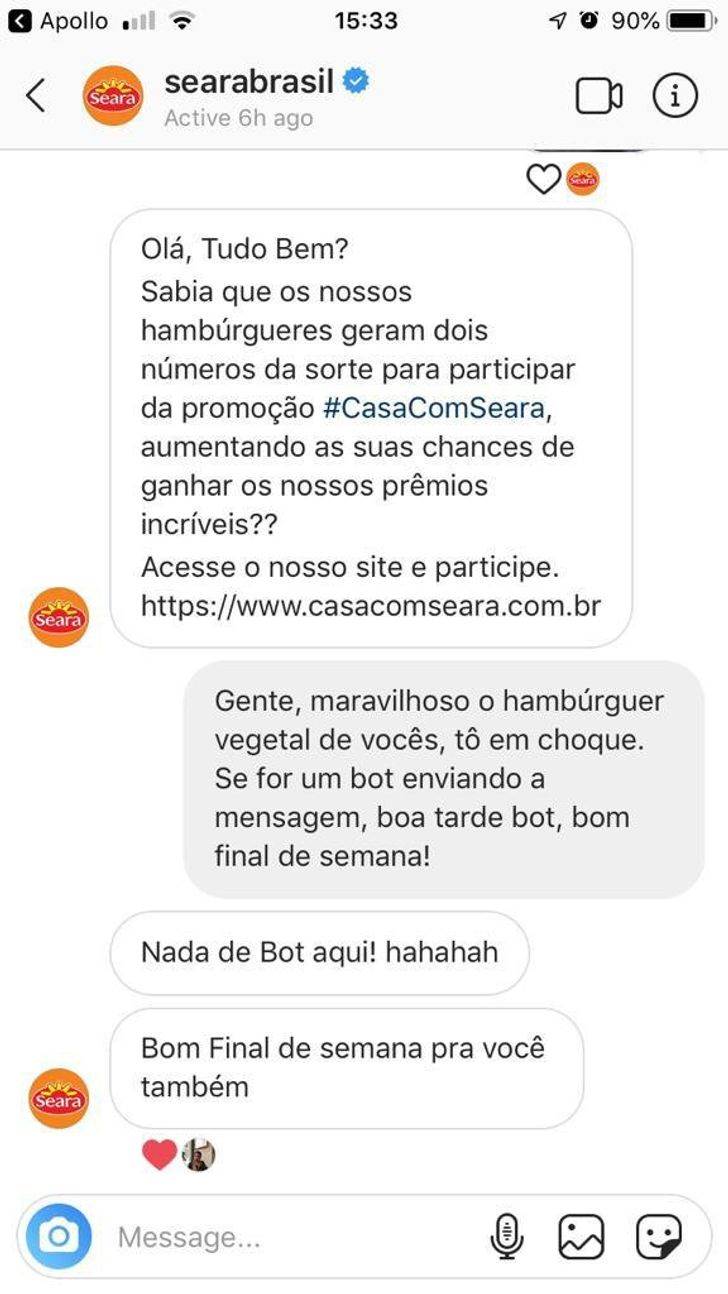Open conversation info circle icon
Image resolution: width=728 pixels, height=1294 pixels.
coord(675,96)
